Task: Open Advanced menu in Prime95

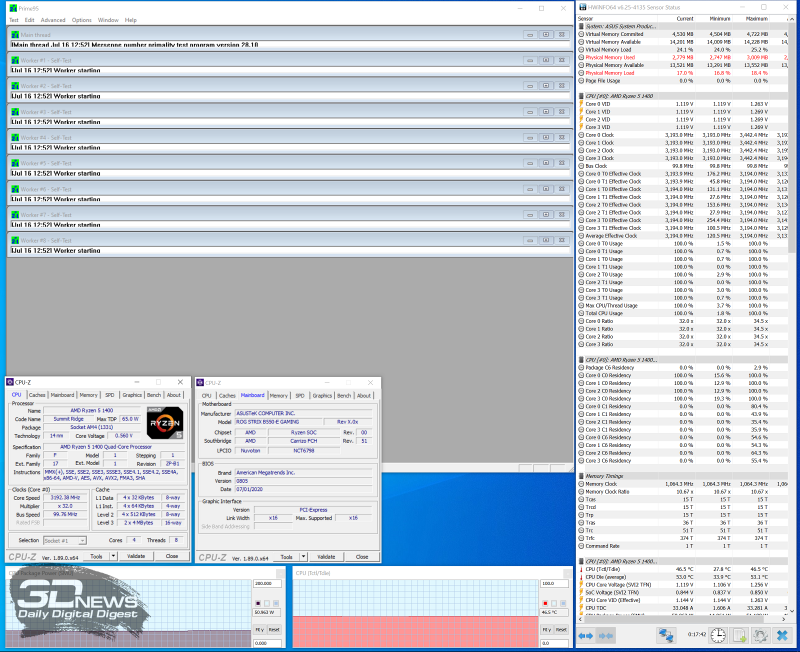Action: [53, 20]
